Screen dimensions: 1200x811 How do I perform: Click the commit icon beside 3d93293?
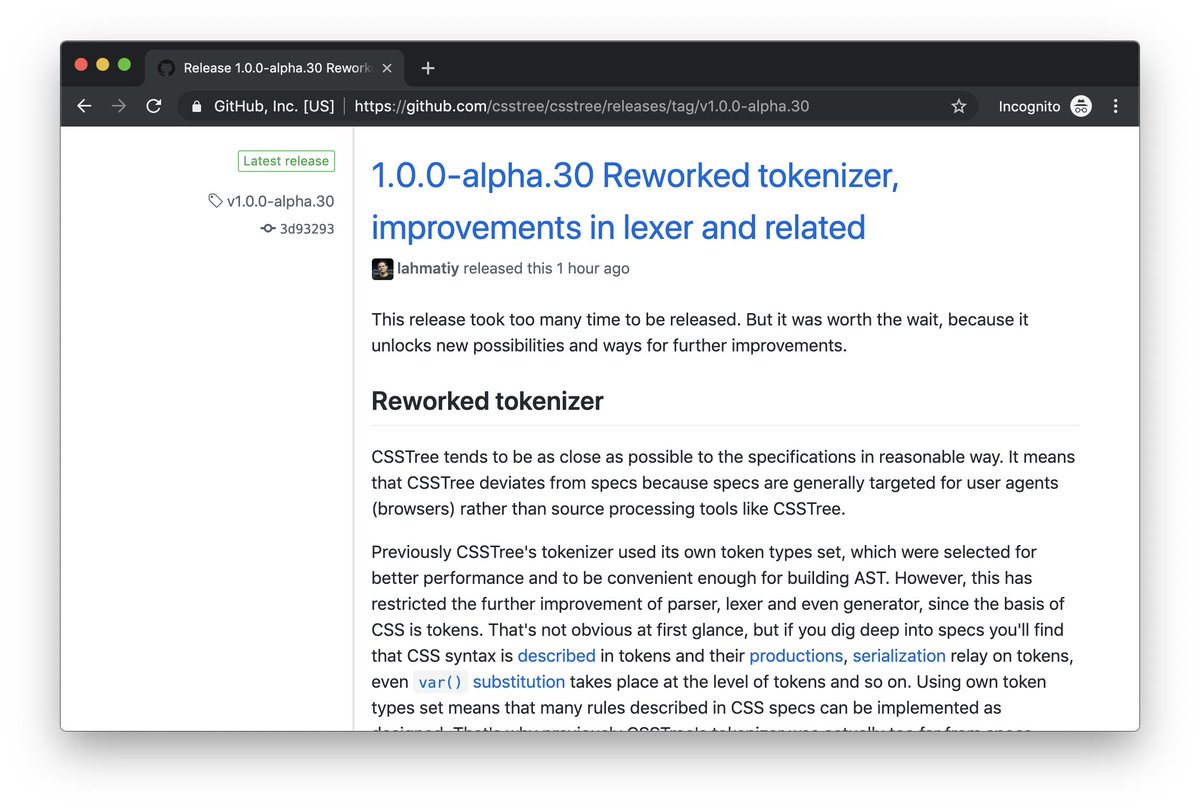tap(268, 229)
